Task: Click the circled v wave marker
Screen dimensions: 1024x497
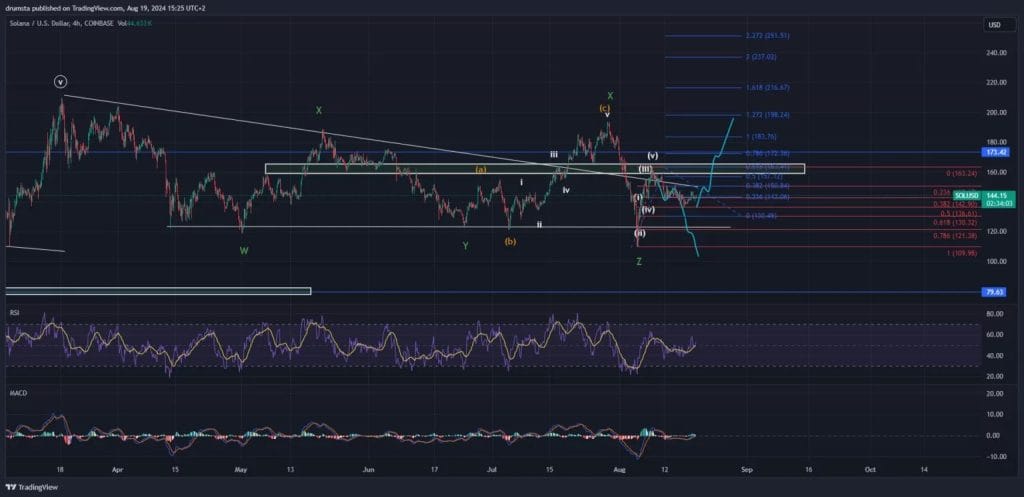Action: pos(61,83)
